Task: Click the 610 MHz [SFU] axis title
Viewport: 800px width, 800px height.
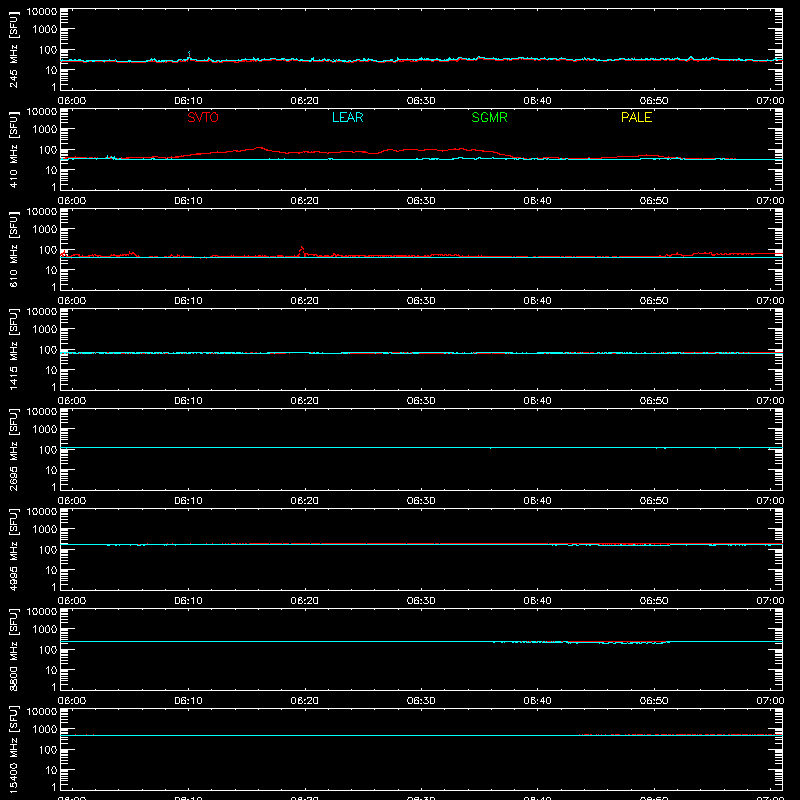Action: (x=13, y=249)
